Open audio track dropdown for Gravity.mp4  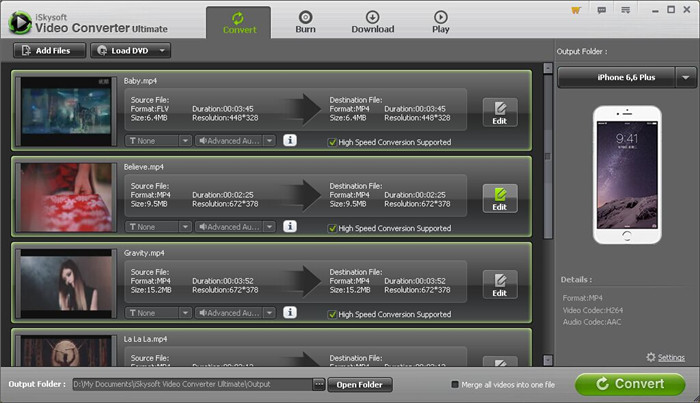pos(235,313)
